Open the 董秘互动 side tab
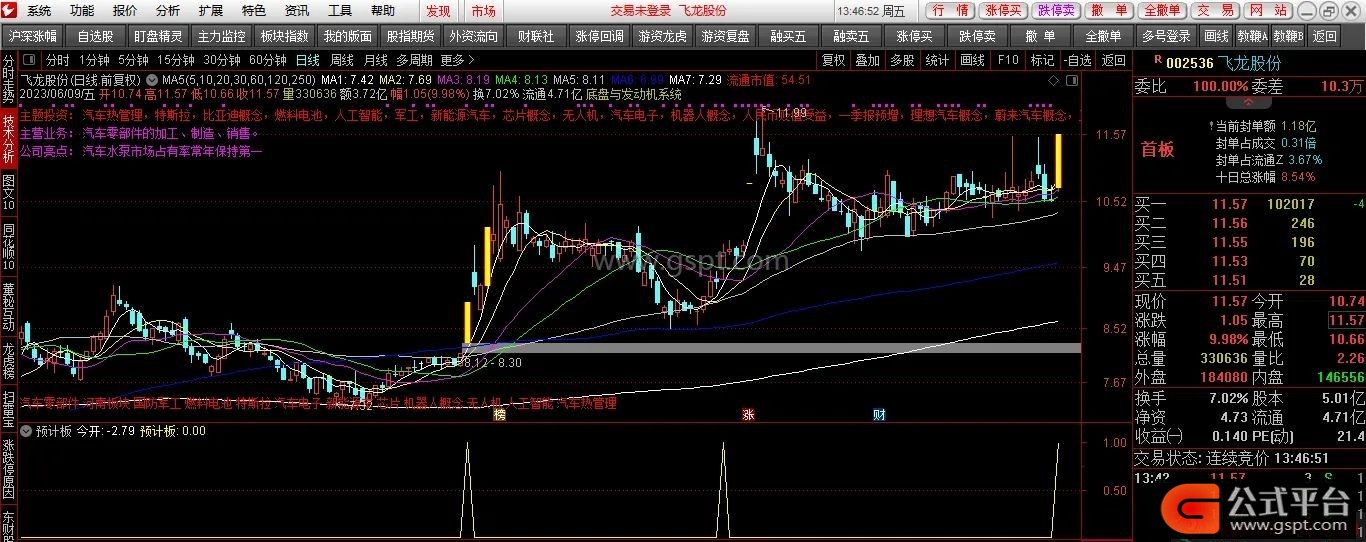This screenshot has width=1366, height=542. 9,304
